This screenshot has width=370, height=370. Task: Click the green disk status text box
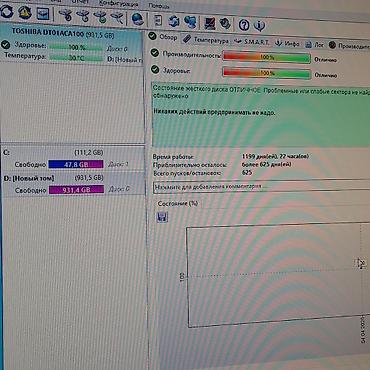(261, 114)
